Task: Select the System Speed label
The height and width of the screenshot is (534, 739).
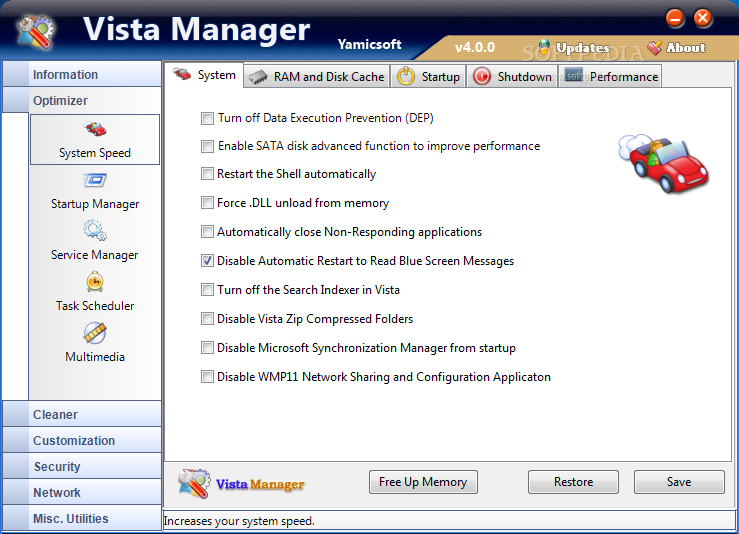Action: tap(95, 153)
